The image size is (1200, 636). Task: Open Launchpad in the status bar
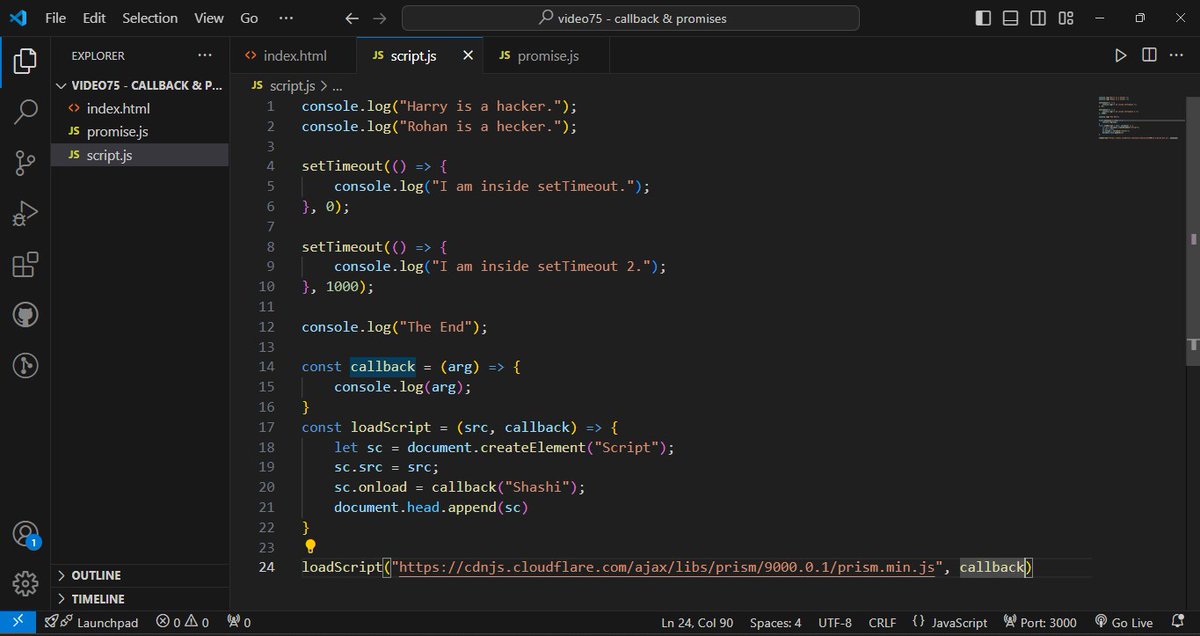tap(92, 622)
